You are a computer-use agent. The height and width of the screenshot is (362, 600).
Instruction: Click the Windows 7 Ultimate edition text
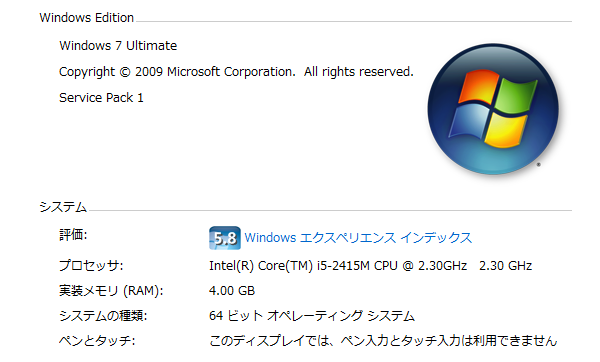(x=118, y=46)
